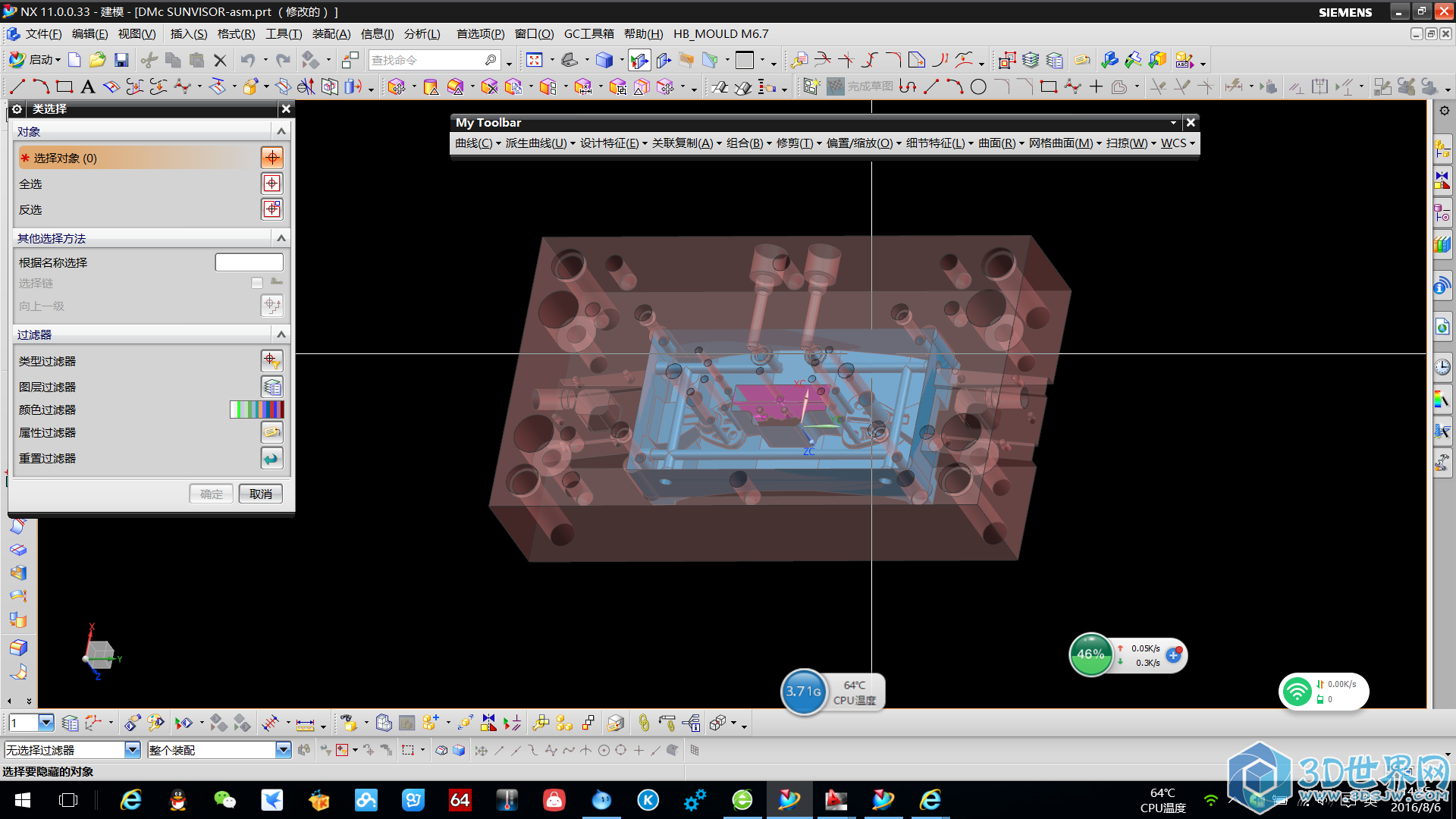Open the QQ penguin icon on taskbar
Viewport: 1456px width, 819px height.
tap(177, 800)
